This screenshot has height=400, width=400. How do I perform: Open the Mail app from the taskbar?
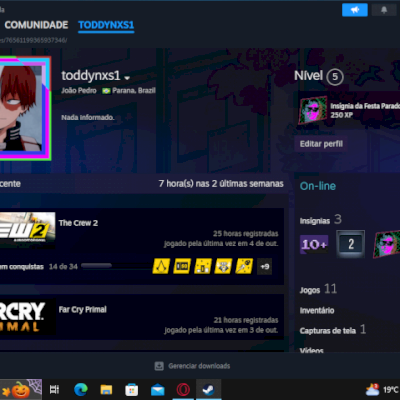[157, 390]
